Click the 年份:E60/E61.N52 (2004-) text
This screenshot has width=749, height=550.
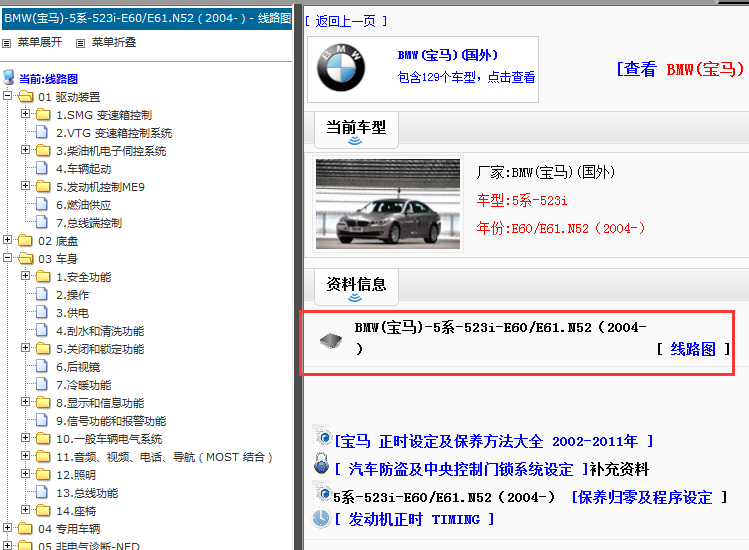pyautogui.click(x=561, y=228)
